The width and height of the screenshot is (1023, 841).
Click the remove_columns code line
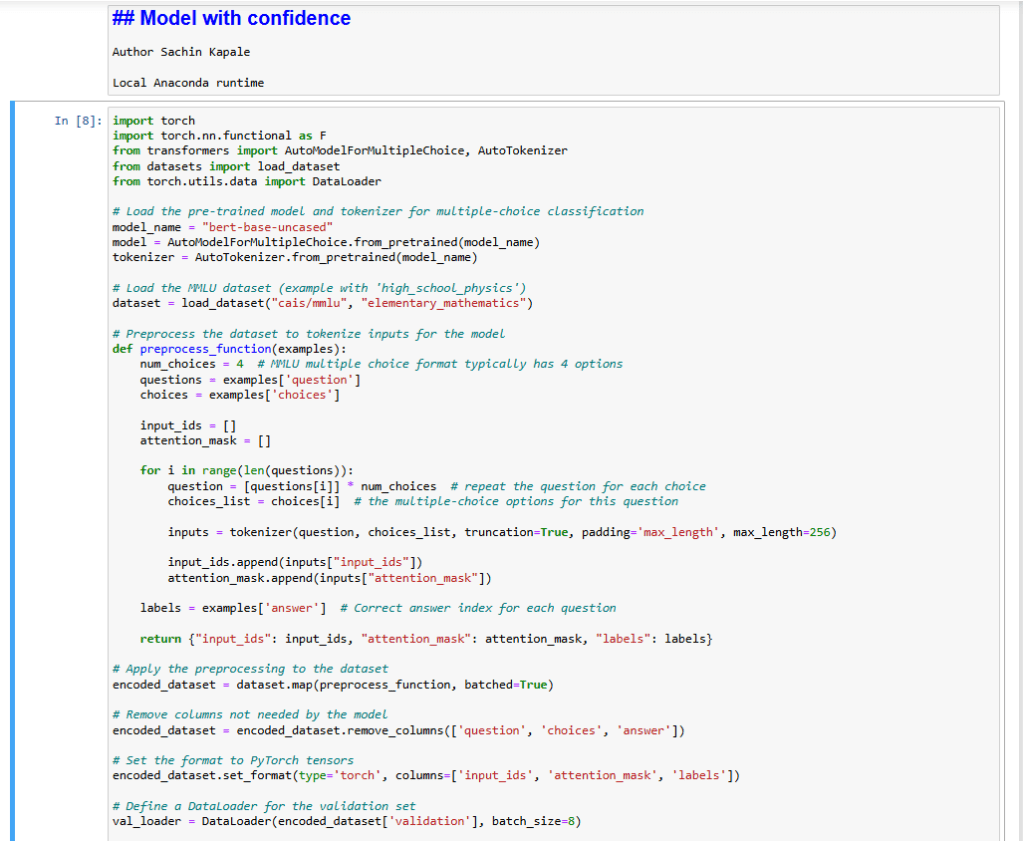[x=398, y=730]
